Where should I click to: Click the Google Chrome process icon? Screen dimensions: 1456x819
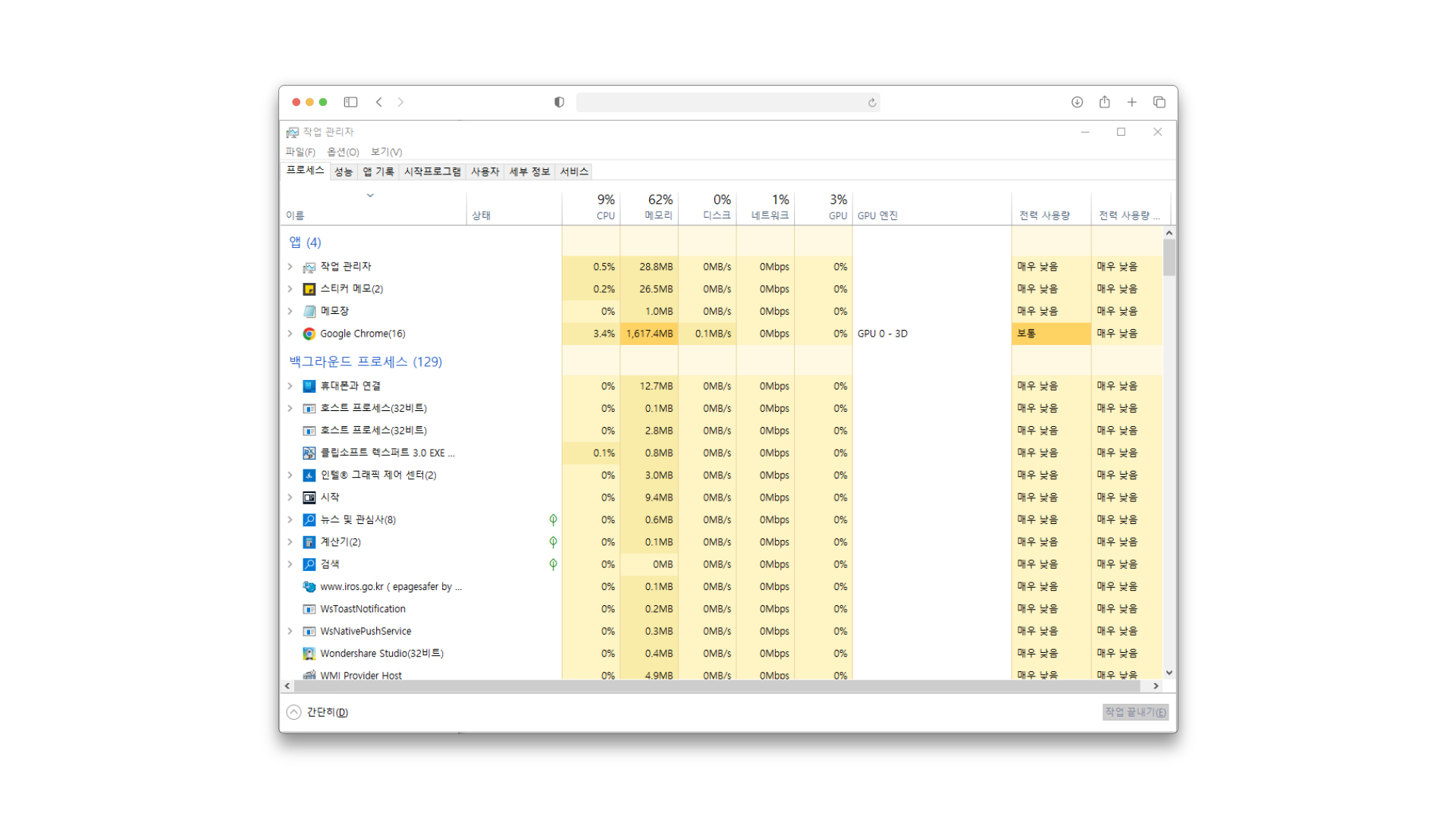tap(309, 334)
